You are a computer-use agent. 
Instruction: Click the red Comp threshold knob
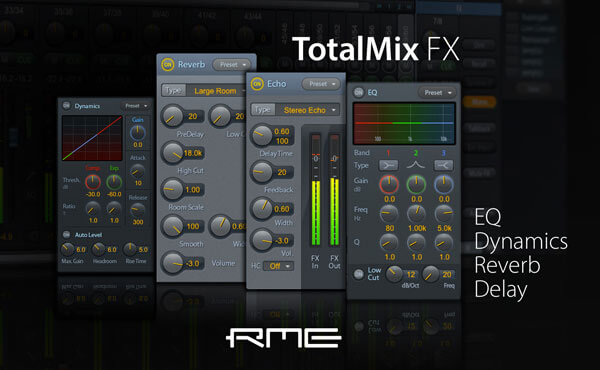click(93, 182)
